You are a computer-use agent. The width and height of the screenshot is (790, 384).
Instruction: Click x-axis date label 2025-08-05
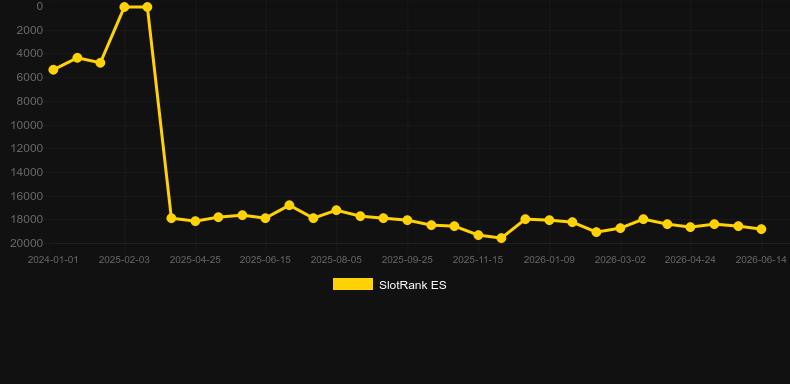coord(336,260)
